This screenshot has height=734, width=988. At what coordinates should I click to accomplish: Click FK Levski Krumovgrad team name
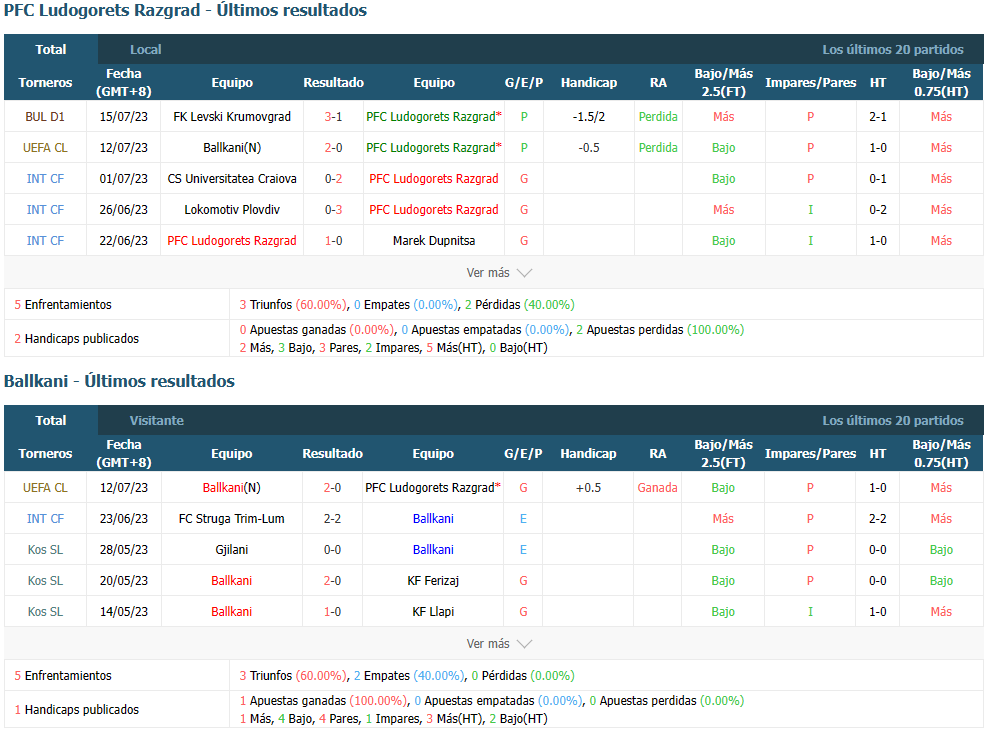tap(232, 117)
